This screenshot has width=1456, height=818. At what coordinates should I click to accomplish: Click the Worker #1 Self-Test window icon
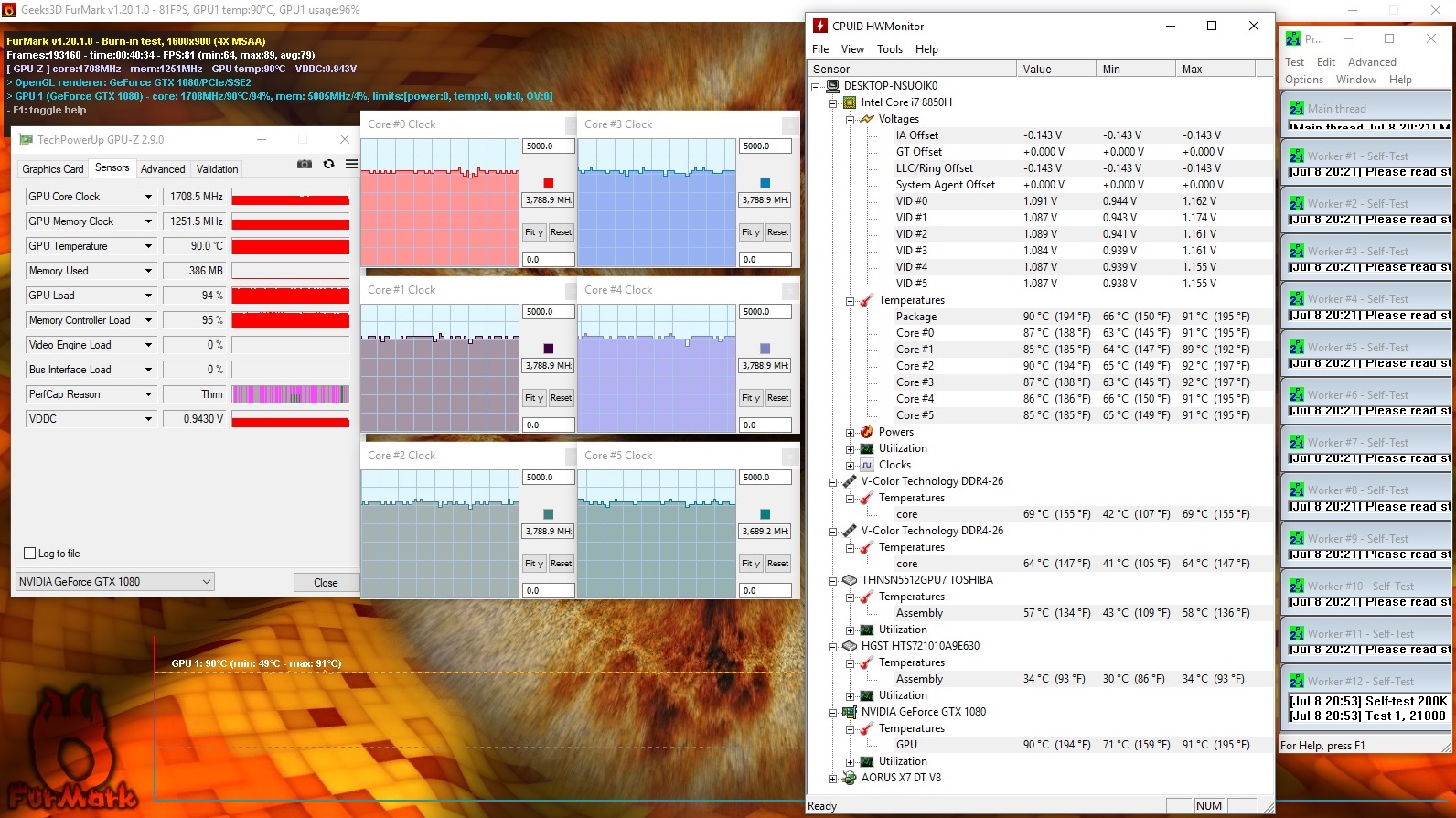[1297, 156]
